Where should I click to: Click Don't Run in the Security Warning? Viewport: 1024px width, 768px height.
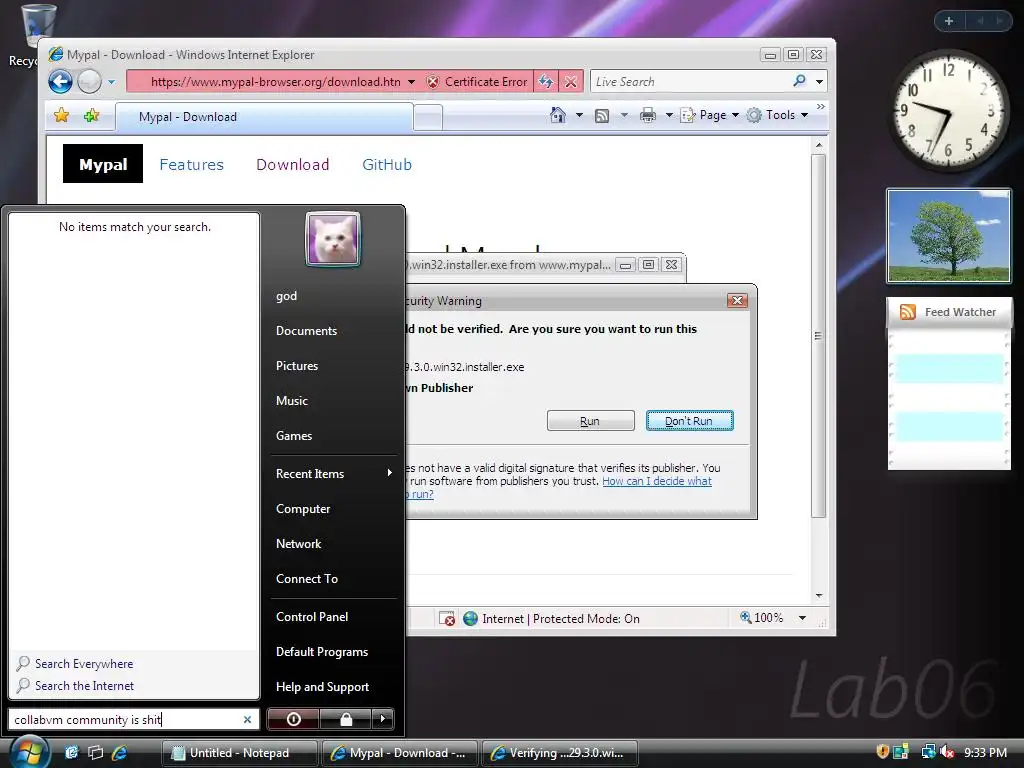coord(690,421)
